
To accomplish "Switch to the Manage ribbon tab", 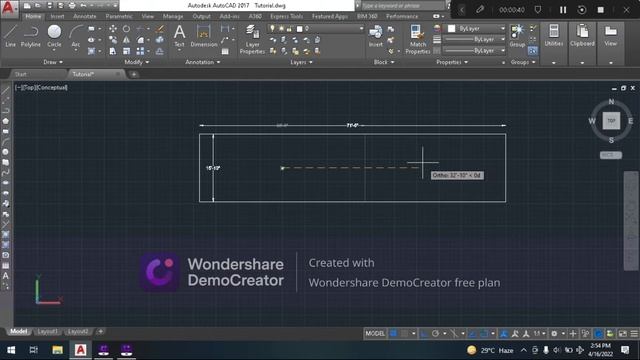I will pos(173,16).
